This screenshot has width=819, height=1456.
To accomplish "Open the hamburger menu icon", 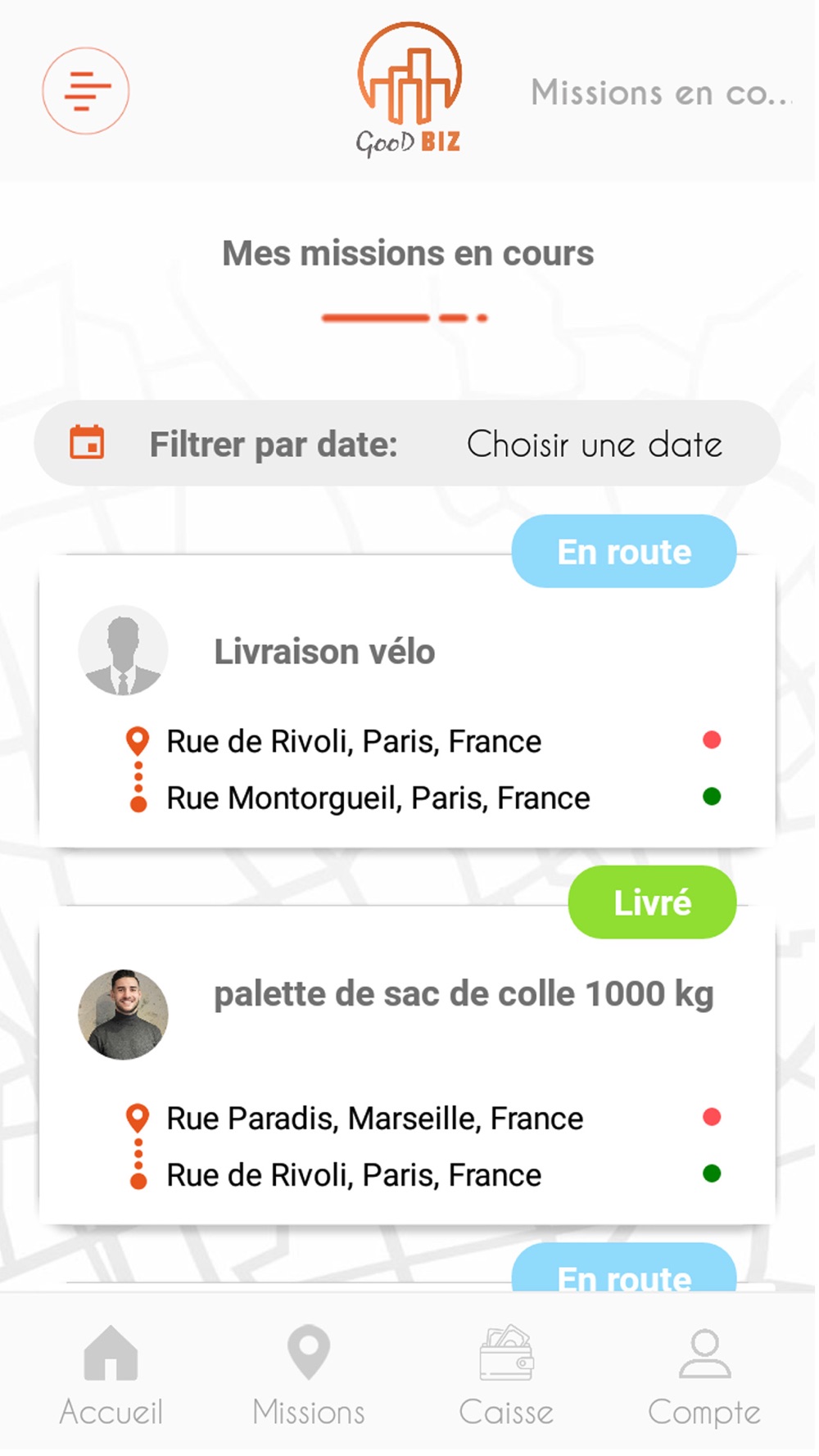I will tap(86, 91).
